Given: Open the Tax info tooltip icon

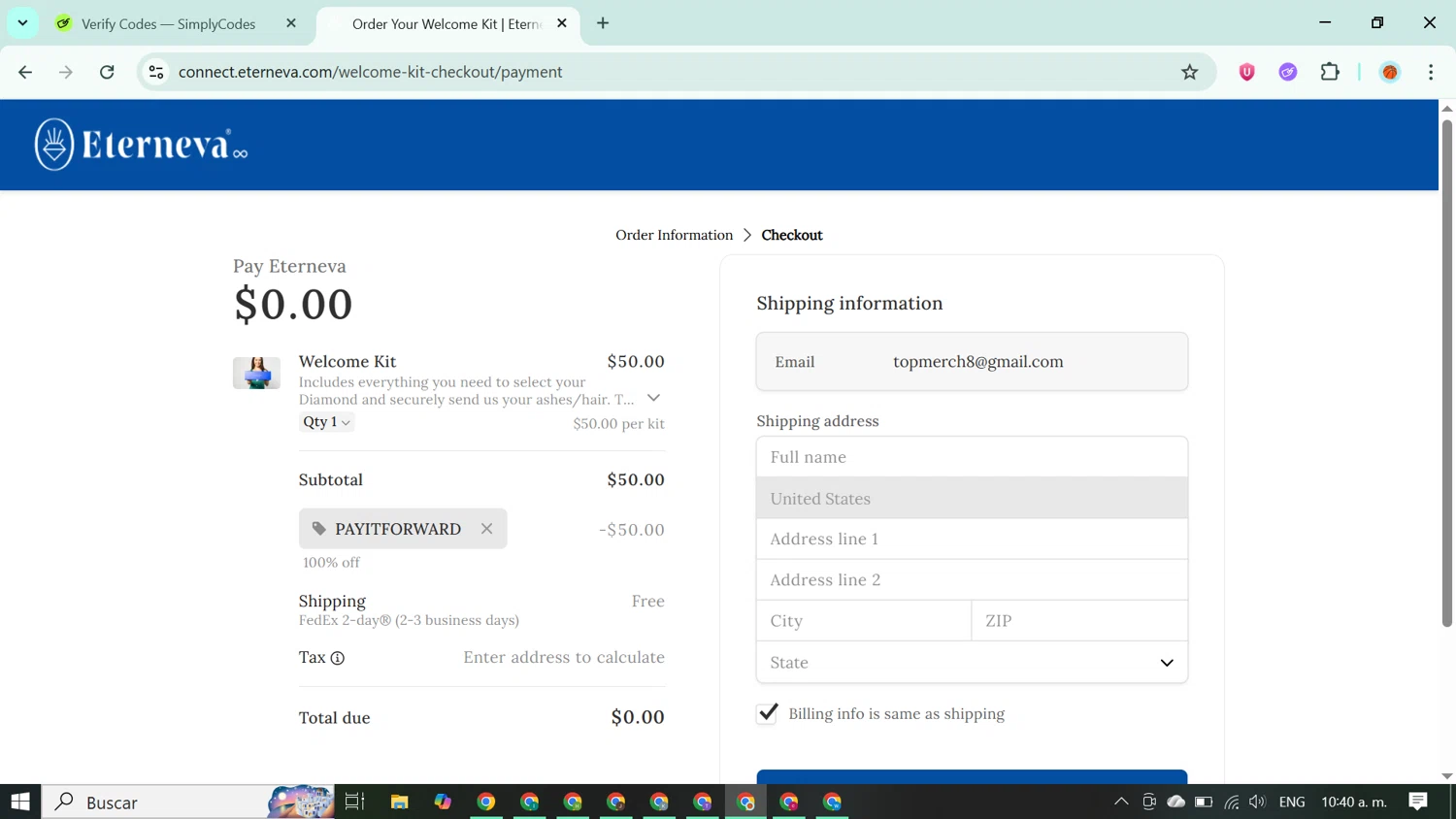Looking at the screenshot, I should click(338, 658).
